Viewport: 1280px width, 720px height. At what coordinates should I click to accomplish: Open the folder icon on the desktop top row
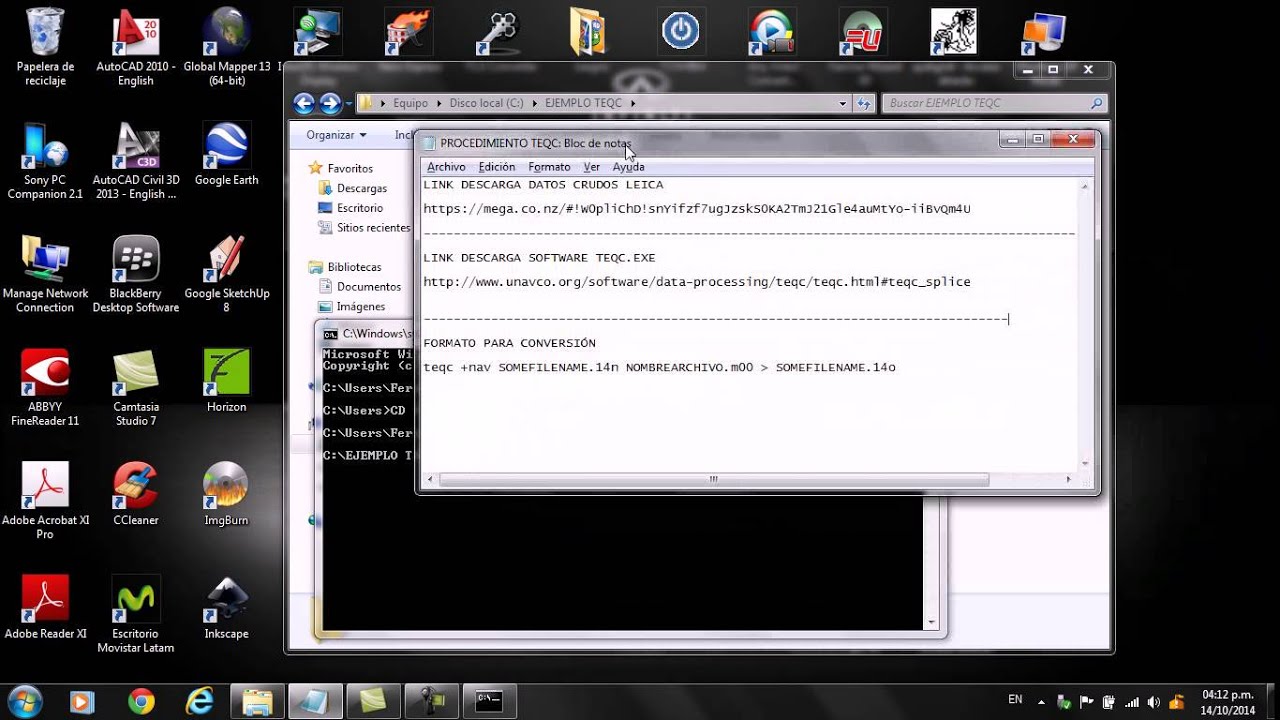coord(589,31)
